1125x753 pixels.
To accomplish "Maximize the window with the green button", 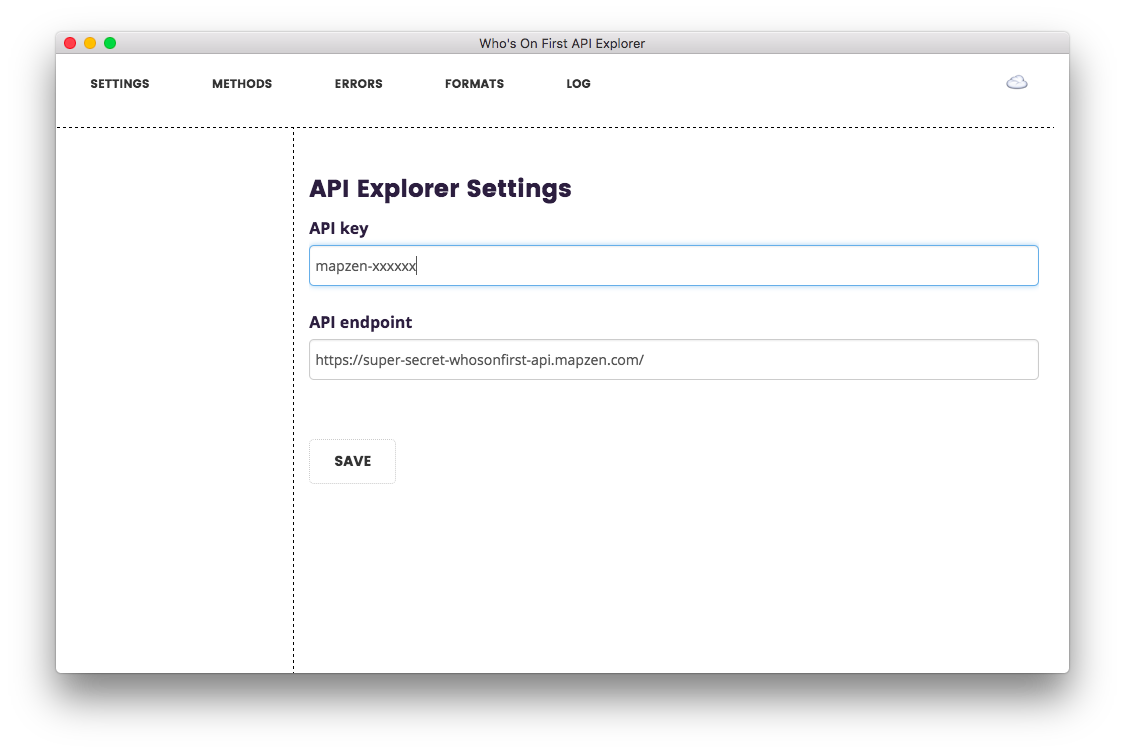I will click(110, 43).
